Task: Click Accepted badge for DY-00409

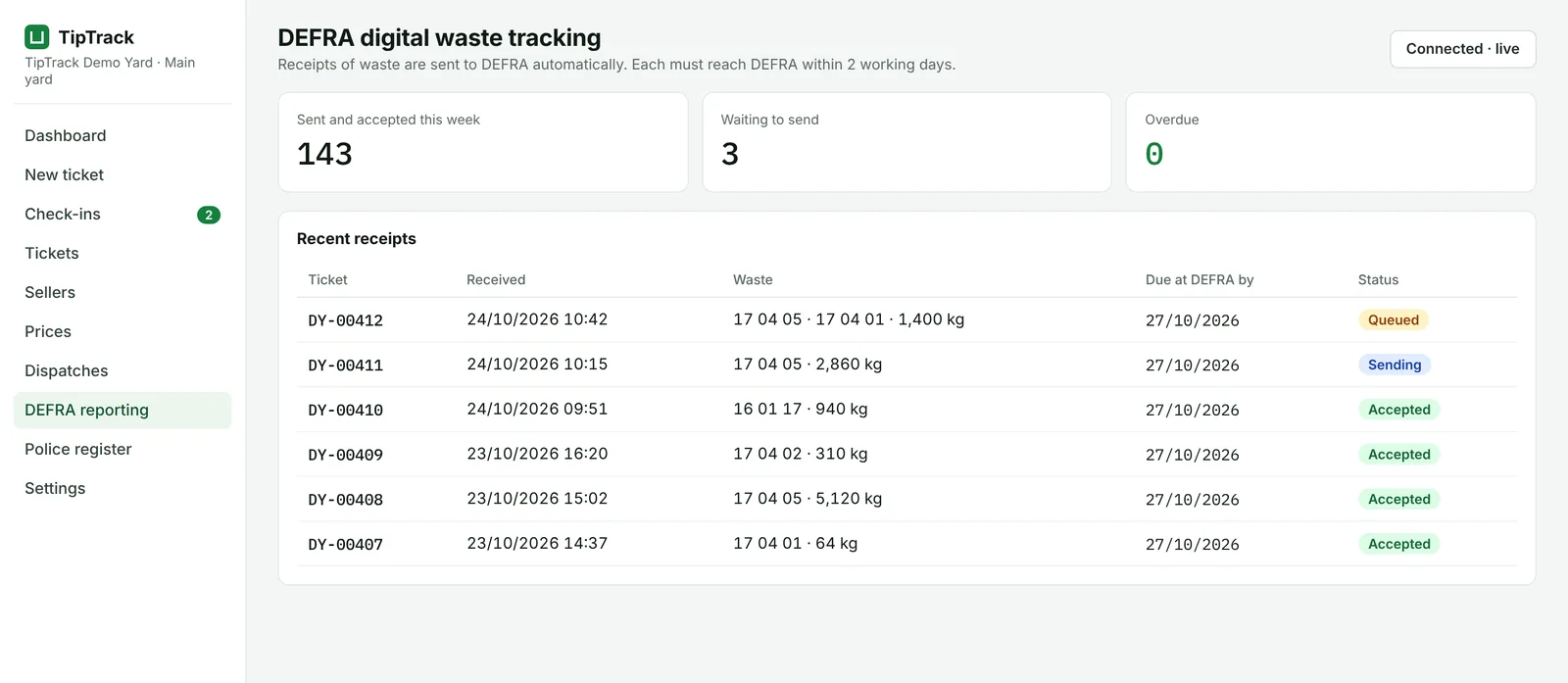Action: pyautogui.click(x=1399, y=455)
